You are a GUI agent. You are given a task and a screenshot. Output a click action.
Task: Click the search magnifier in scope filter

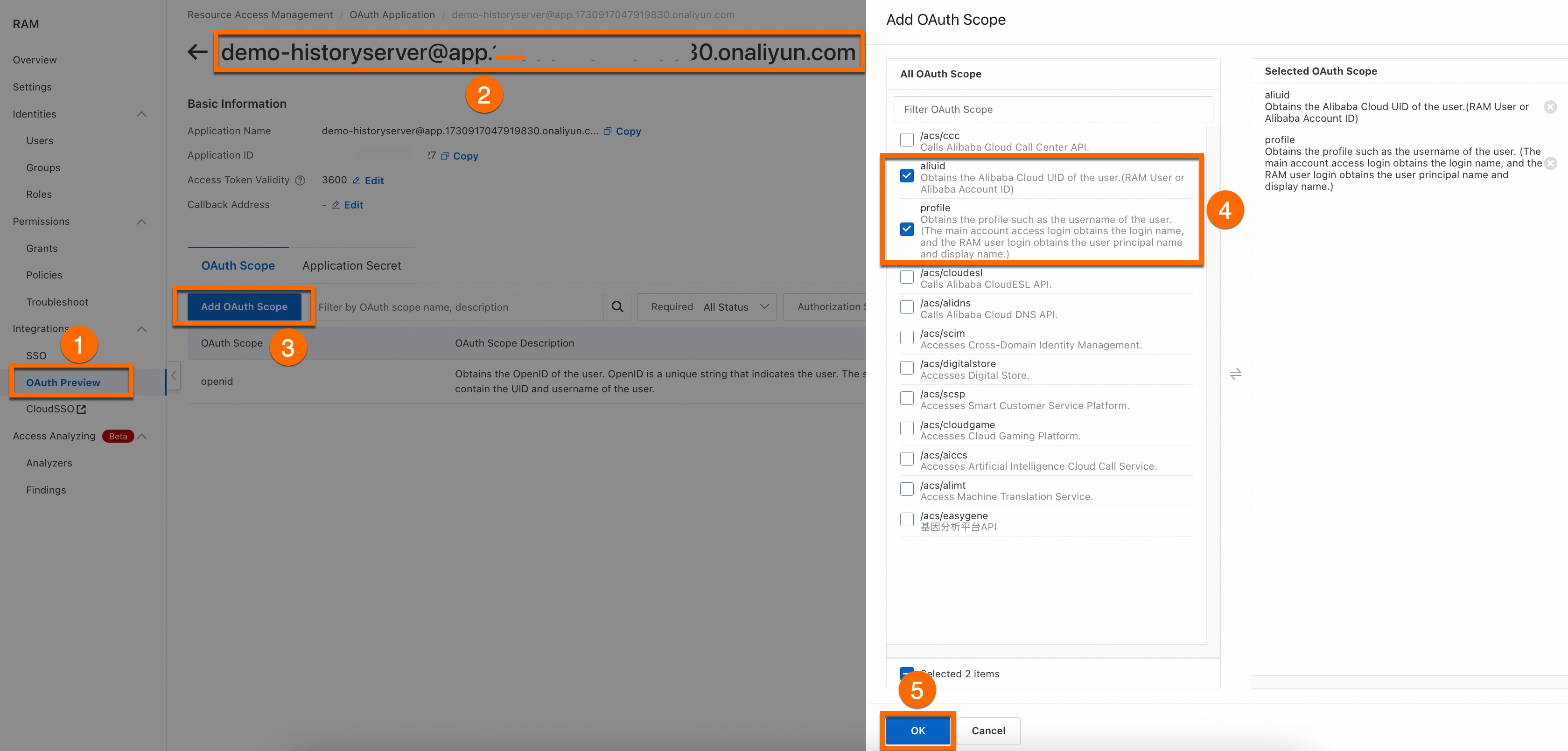coord(617,307)
